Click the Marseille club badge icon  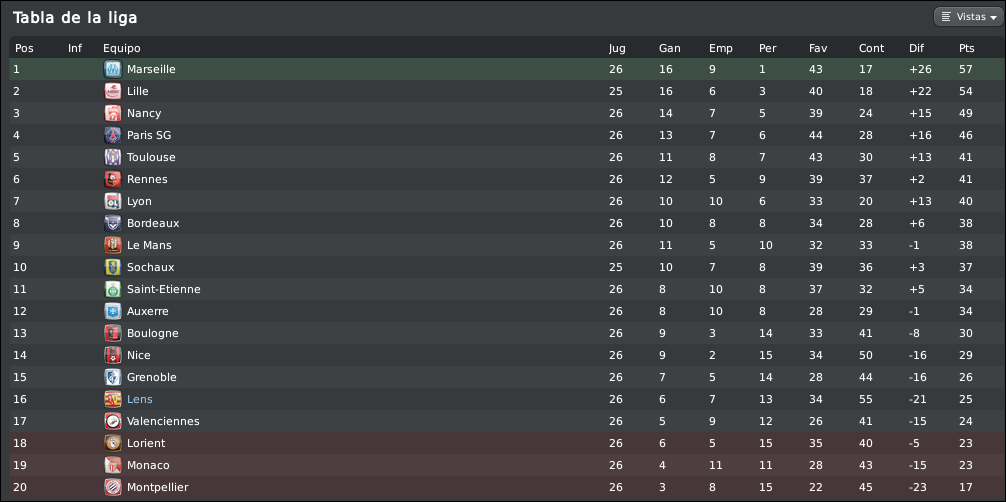click(112, 69)
